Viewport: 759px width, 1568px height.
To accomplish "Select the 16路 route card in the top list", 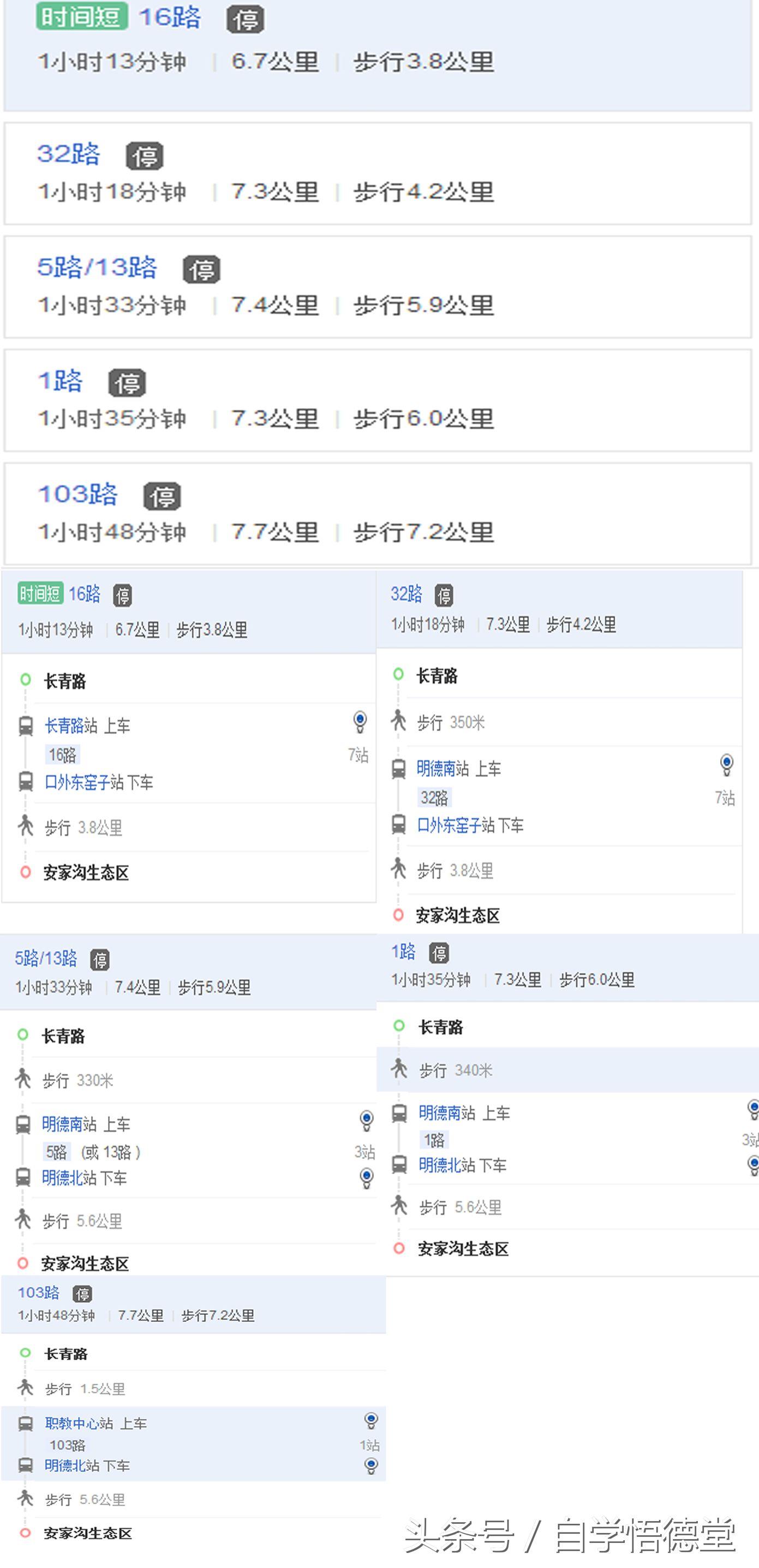I will (x=378, y=55).
